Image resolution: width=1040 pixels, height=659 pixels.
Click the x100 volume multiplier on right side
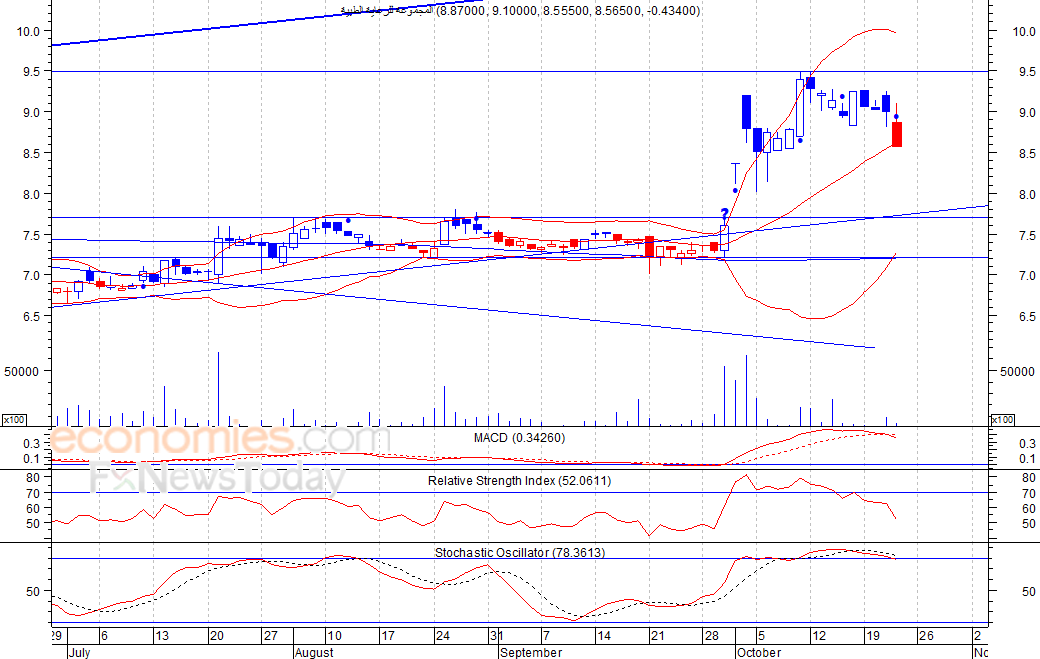point(1002,420)
